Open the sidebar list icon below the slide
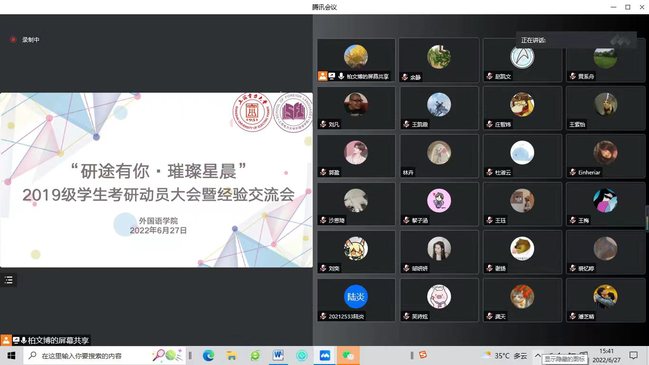This screenshot has width=649, height=365. (x=9, y=280)
